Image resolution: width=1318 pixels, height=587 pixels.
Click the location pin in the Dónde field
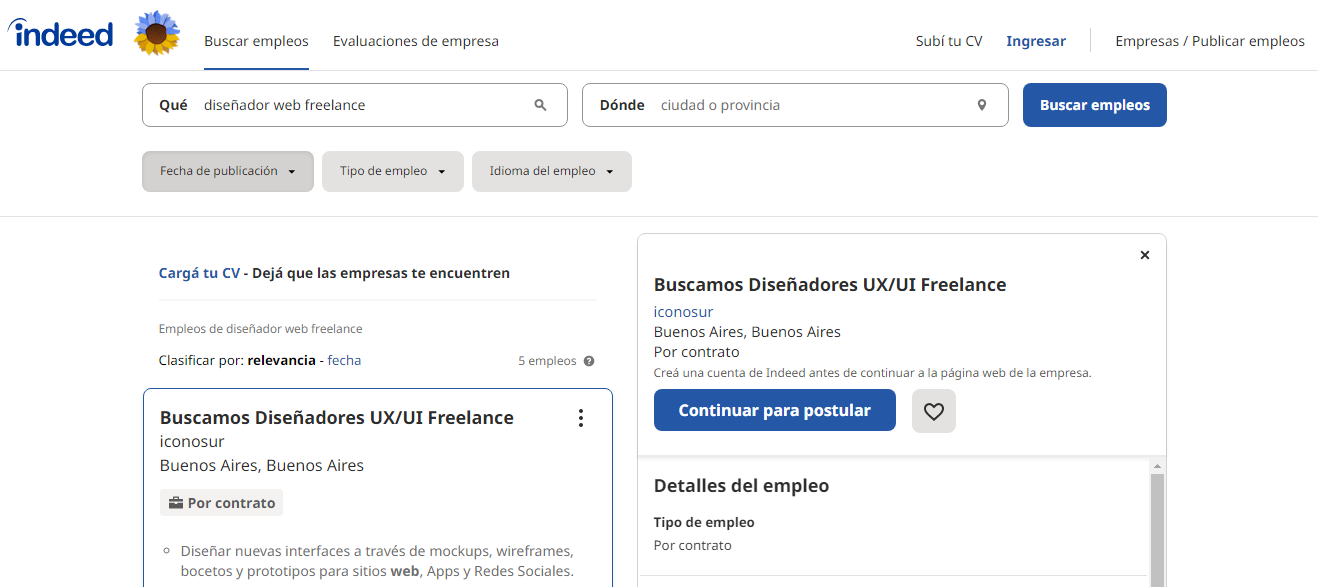(981, 104)
